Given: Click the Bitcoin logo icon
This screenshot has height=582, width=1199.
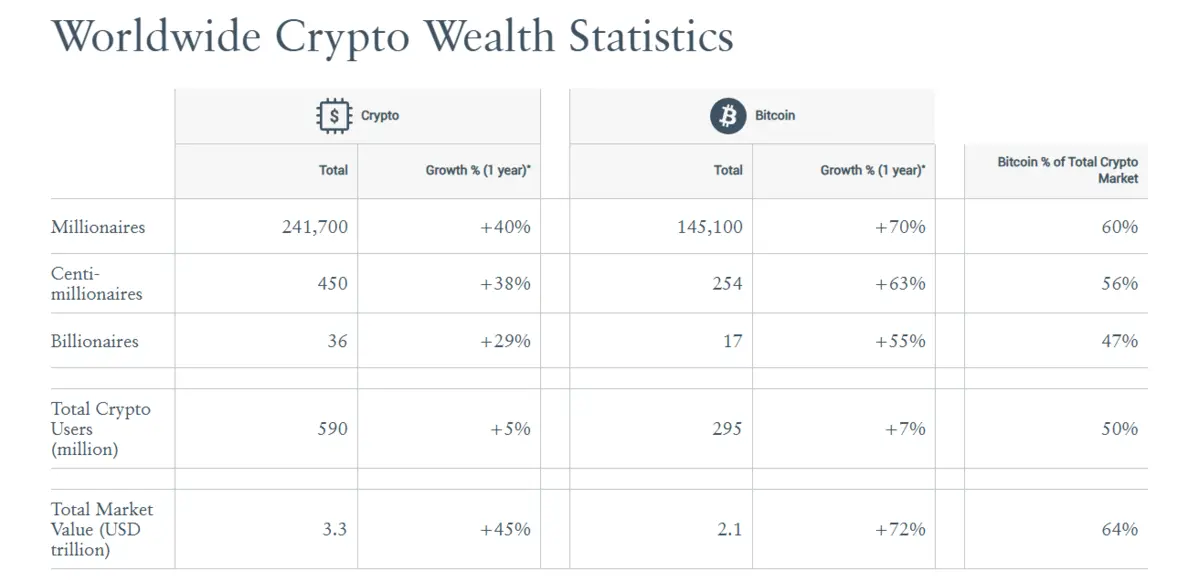Looking at the screenshot, I should (x=728, y=116).
